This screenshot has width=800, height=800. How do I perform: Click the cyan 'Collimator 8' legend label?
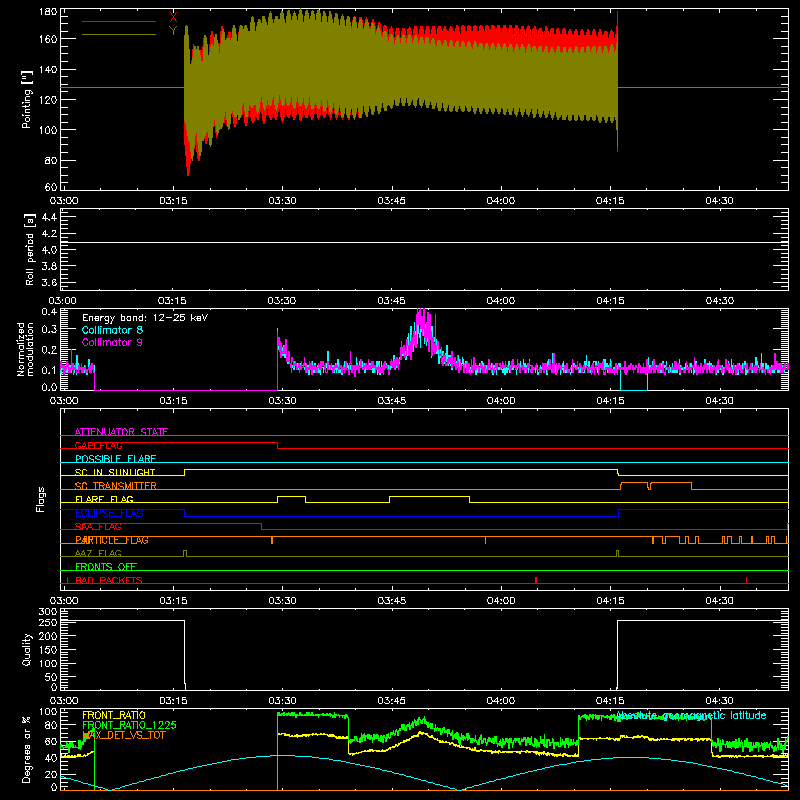pos(112,330)
